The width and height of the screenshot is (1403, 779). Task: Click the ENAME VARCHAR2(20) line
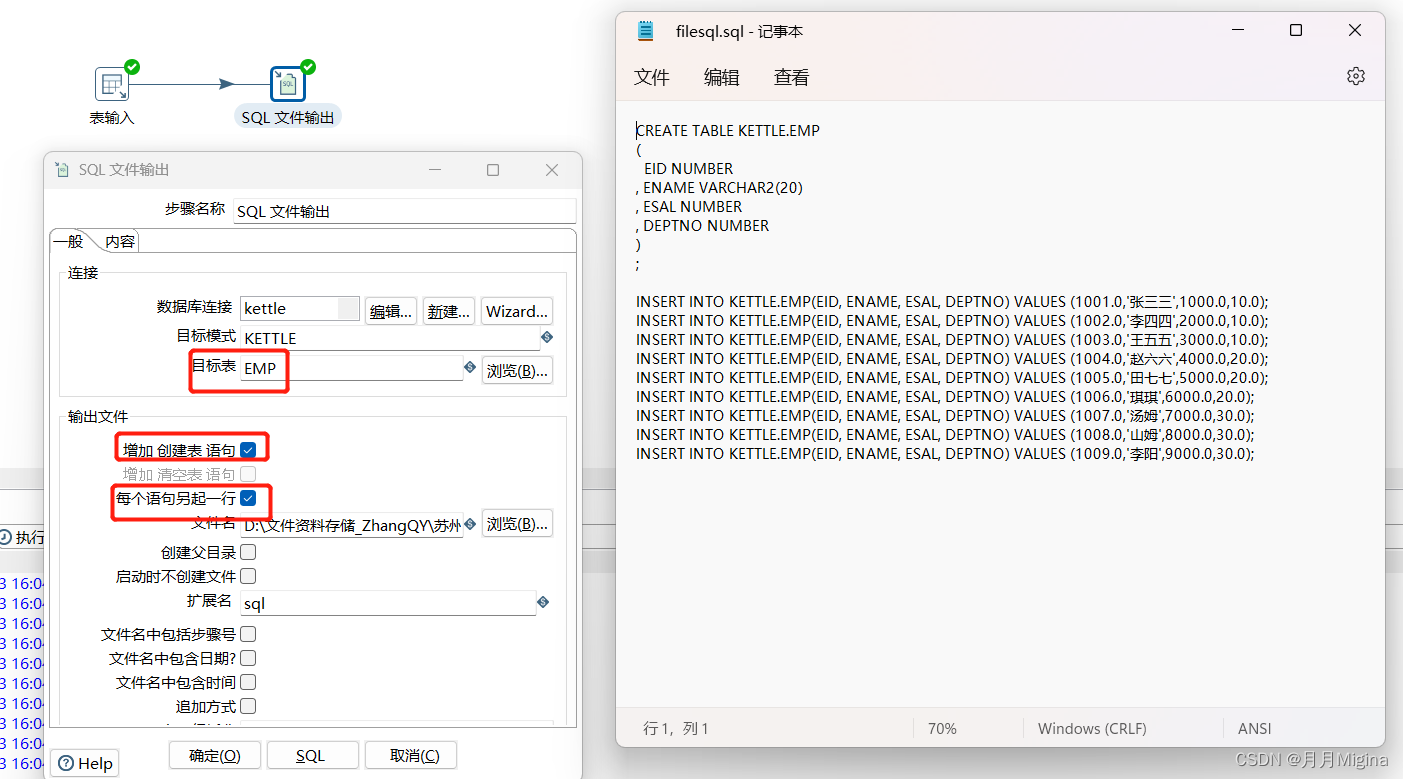719,187
